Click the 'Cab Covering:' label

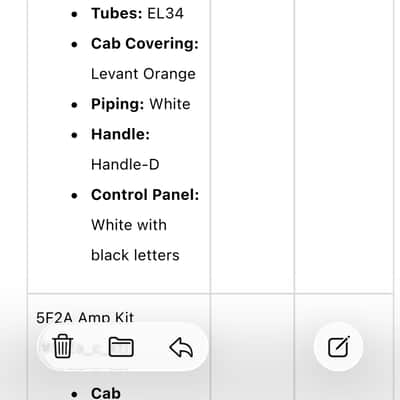tap(145, 44)
